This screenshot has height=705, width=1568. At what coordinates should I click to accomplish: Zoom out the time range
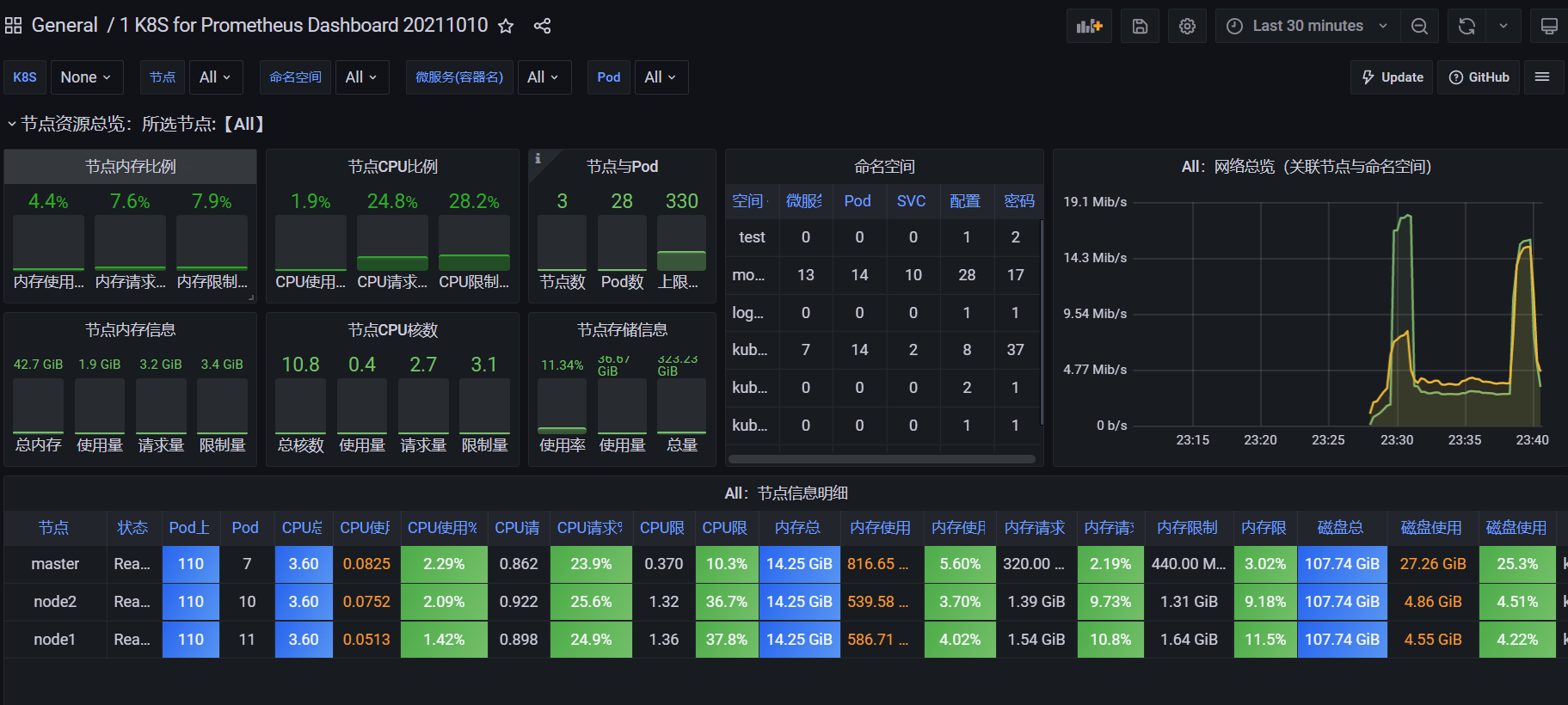point(1419,26)
